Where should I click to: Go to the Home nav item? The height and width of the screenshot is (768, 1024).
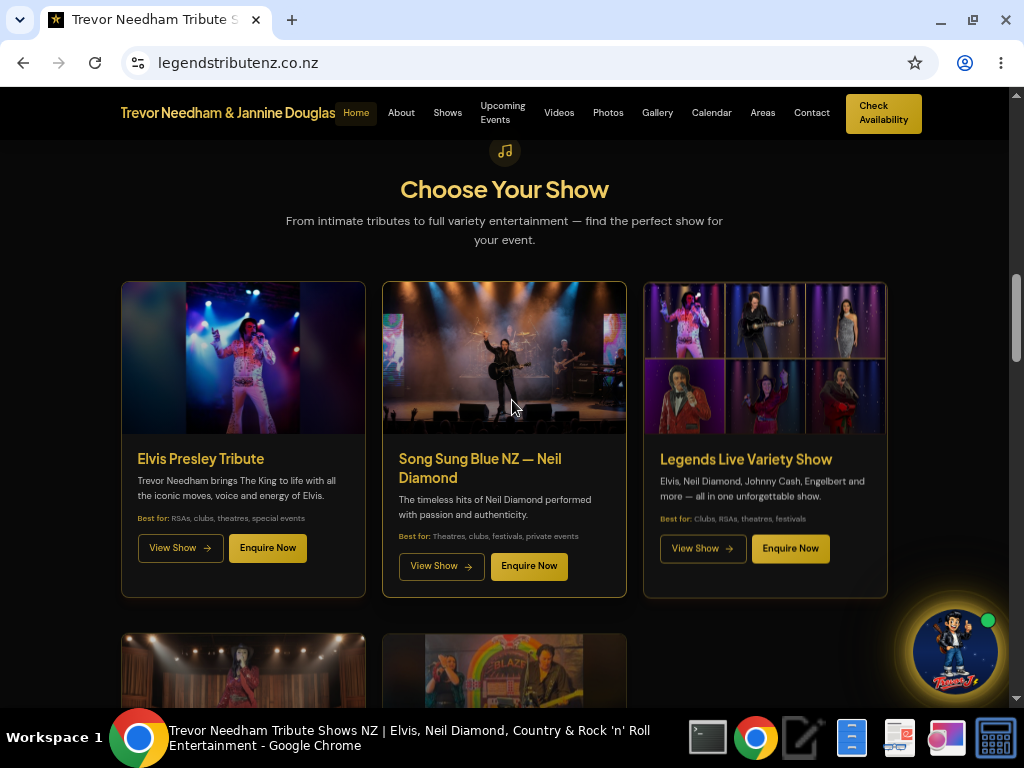pyautogui.click(x=356, y=113)
